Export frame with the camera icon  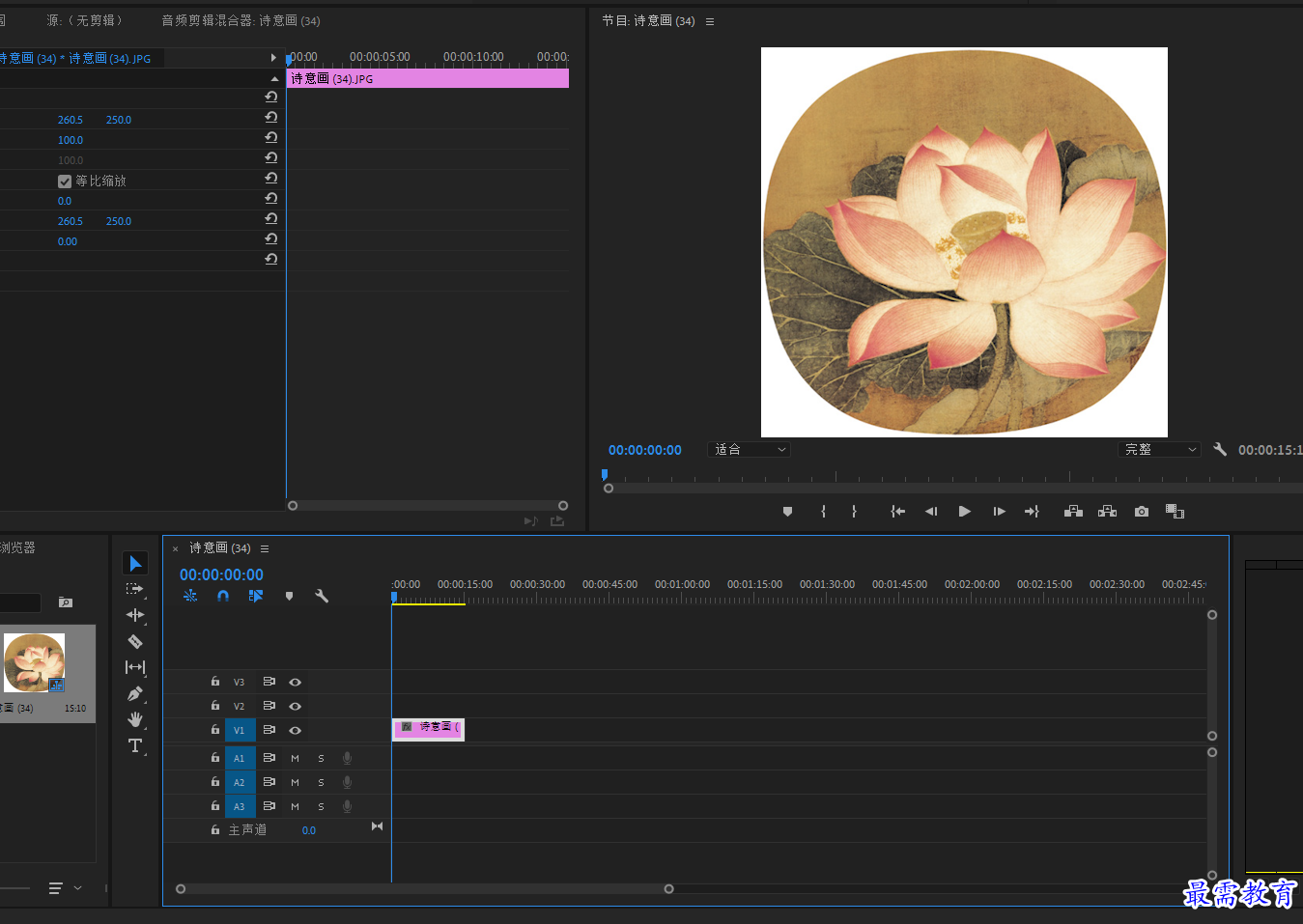pyautogui.click(x=1142, y=512)
